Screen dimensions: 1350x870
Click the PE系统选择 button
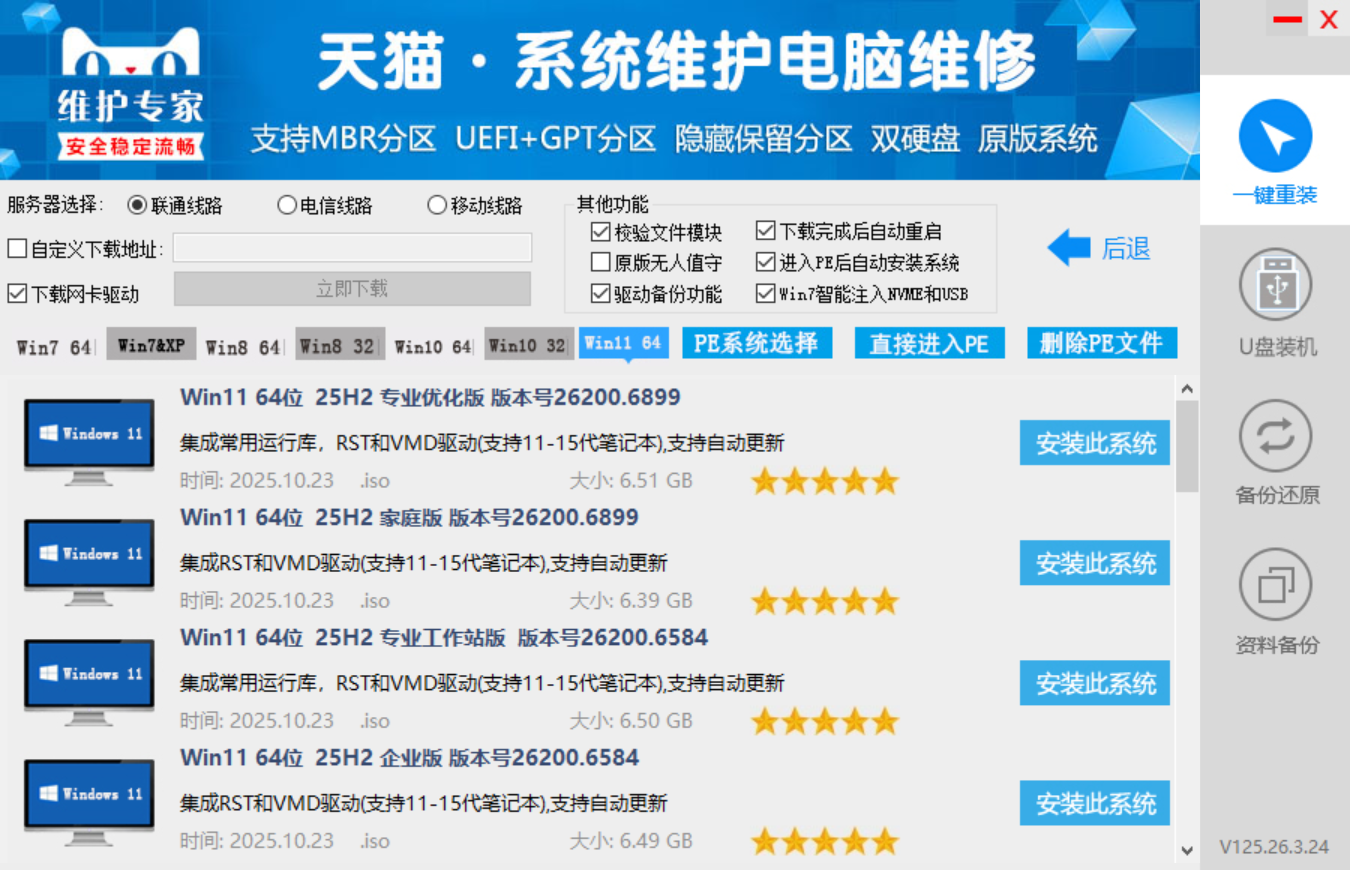[757, 343]
